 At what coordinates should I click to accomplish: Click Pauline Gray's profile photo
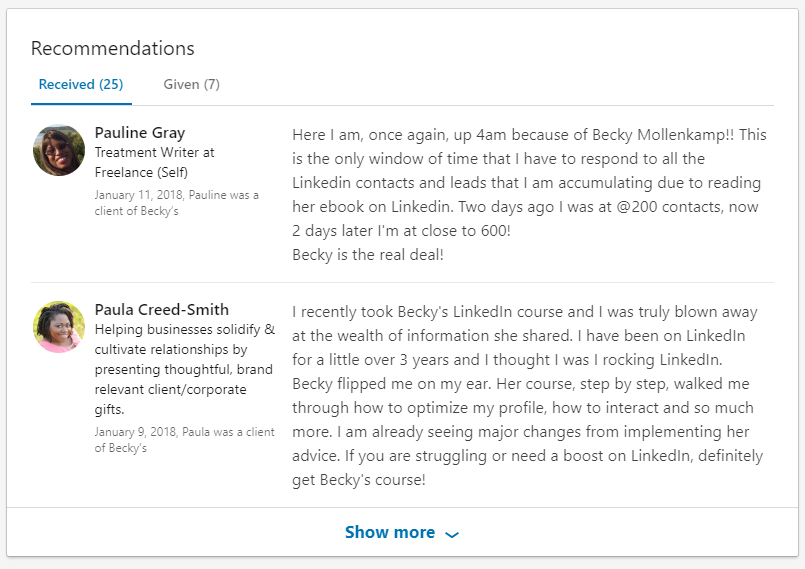point(59,150)
